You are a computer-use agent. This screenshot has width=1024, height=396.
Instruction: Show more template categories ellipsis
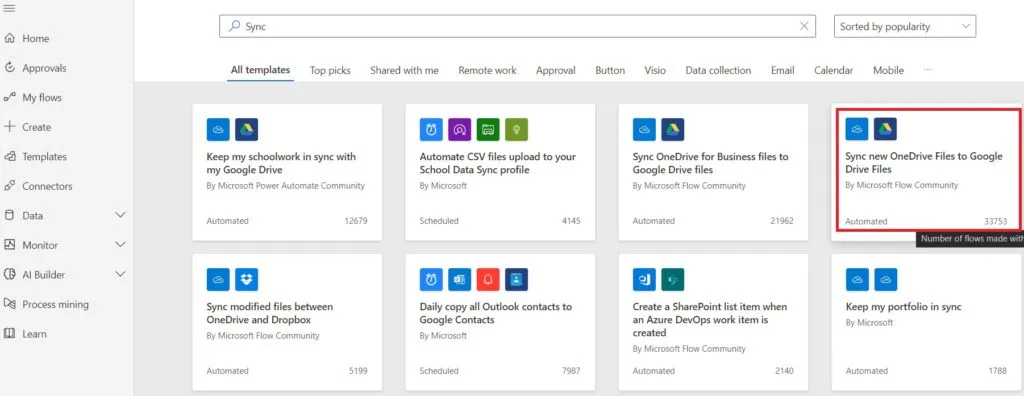point(927,70)
